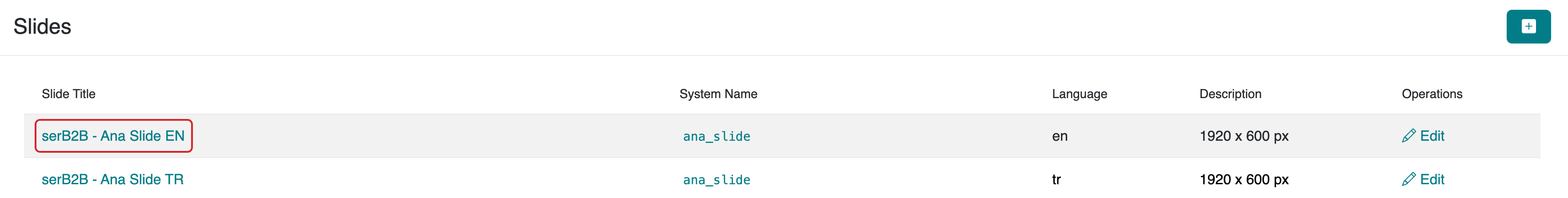Viewport: 1568px width, 198px height.
Task: Click the Description column header
Action: coord(1230,94)
